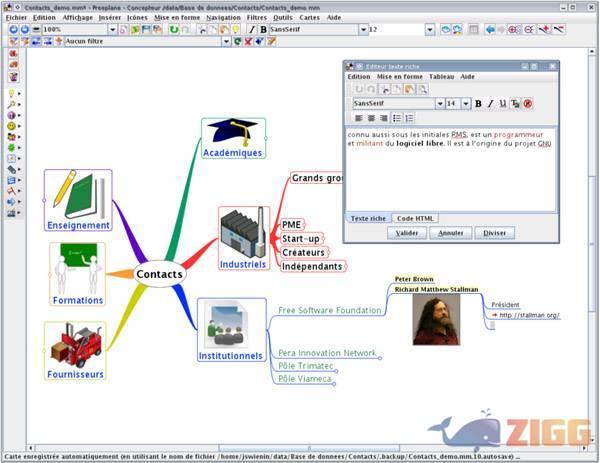Expand the Aucun filtre filter dropdown
Screen dimensions: 600x463
[x=225, y=42]
